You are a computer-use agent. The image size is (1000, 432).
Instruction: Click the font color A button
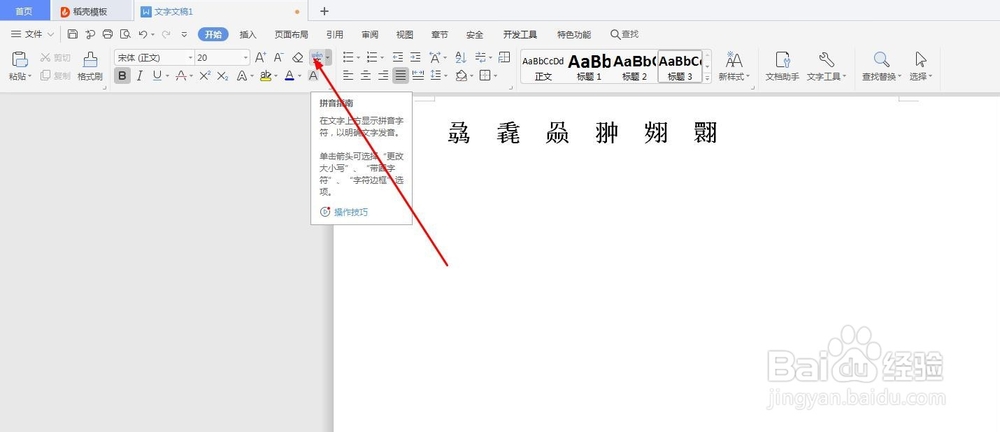pos(290,76)
